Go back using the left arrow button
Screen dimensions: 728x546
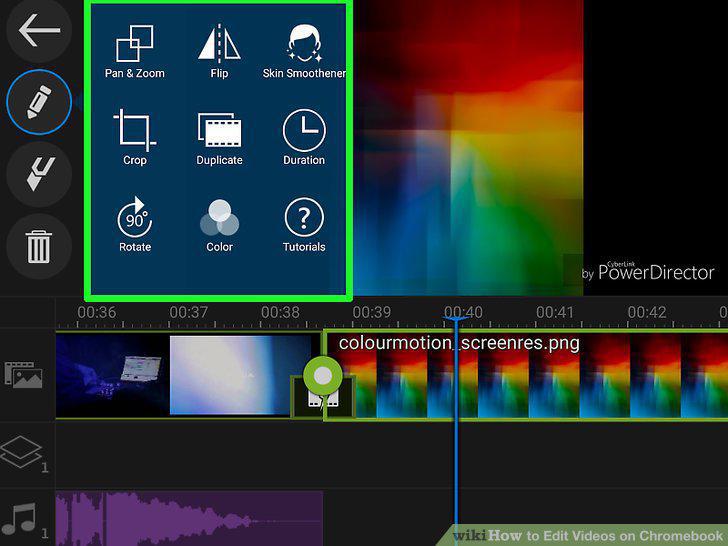tap(39, 30)
